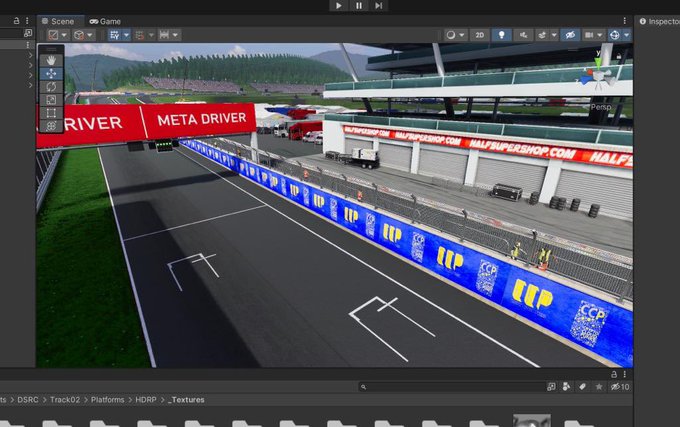Click the favorites star icon

coord(598,387)
